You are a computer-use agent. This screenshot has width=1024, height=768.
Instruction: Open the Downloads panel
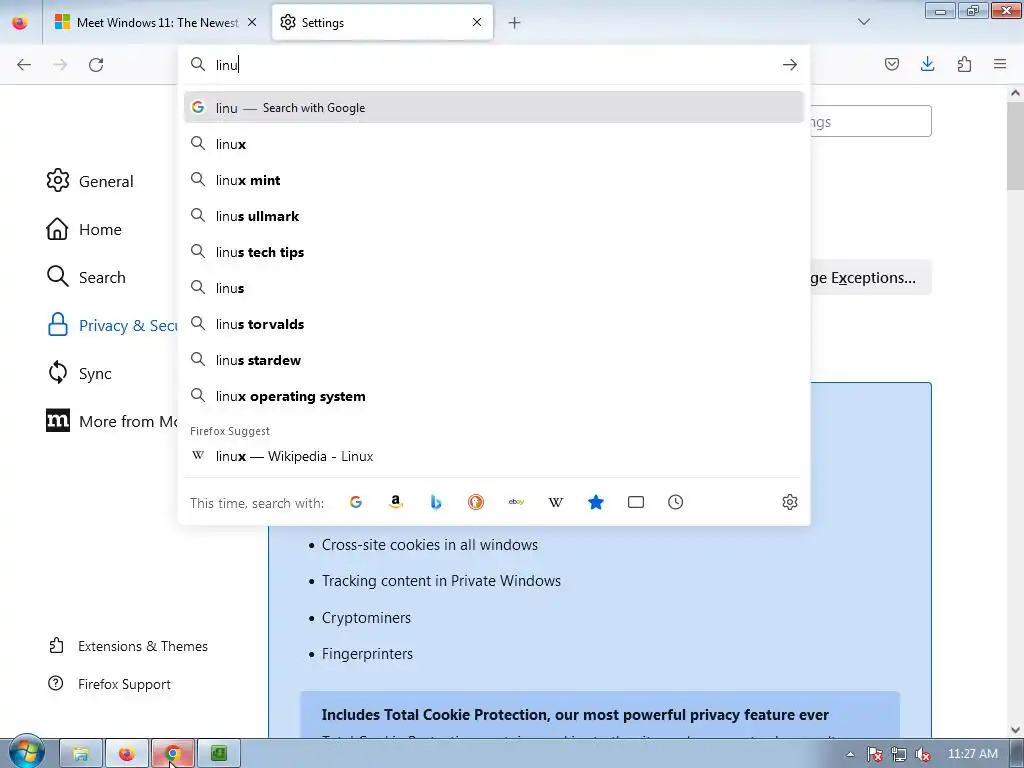927,64
